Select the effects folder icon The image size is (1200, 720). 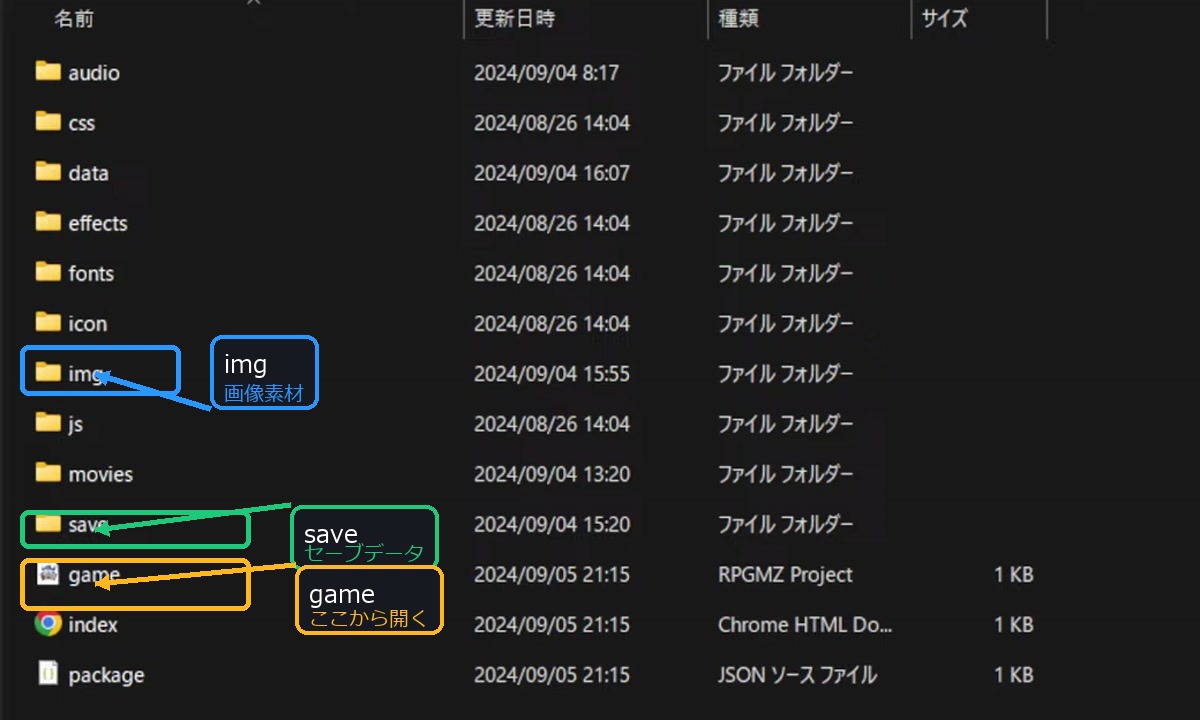48,221
